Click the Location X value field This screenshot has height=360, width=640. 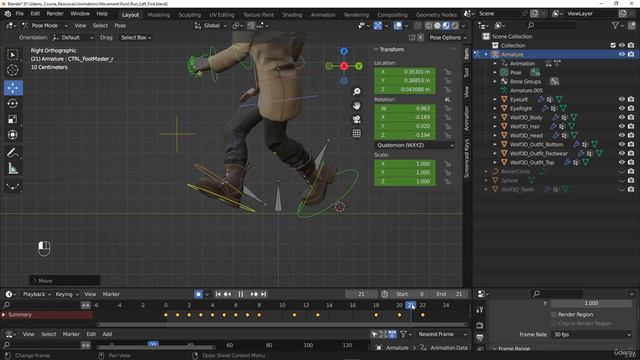point(405,72)
